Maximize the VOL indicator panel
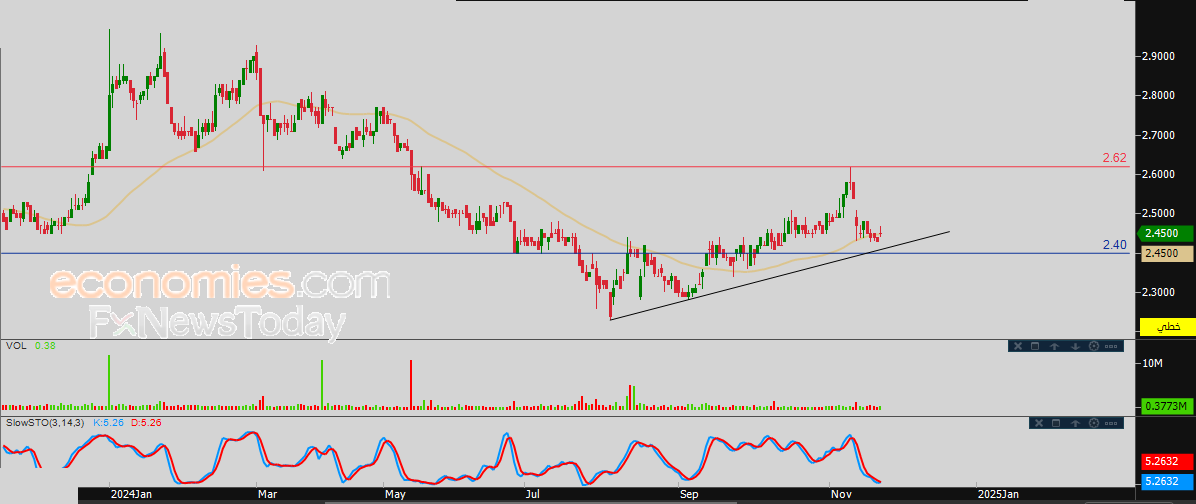The width and height of the screenshot is (1196, 504). (1035, 346)
